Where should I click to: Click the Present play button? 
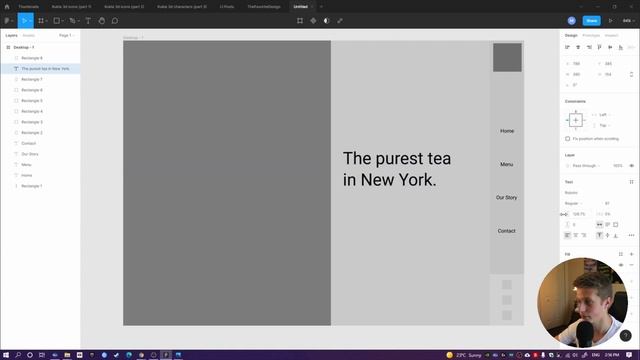[611, 20]
